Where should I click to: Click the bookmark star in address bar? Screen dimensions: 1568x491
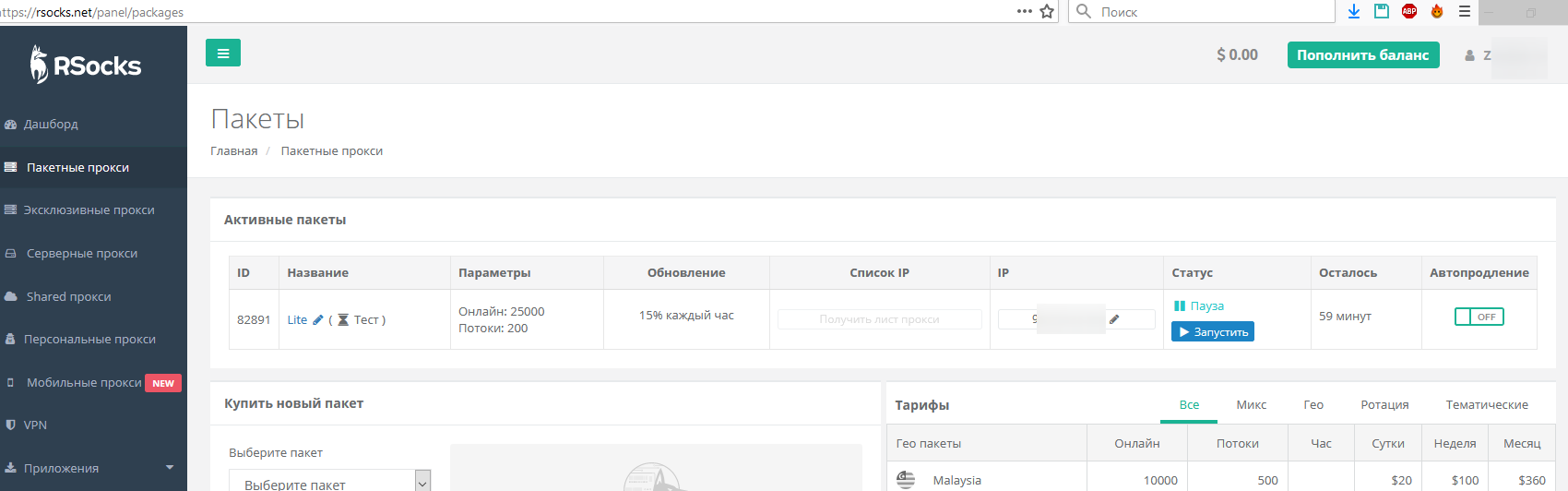coord(1047,12)
